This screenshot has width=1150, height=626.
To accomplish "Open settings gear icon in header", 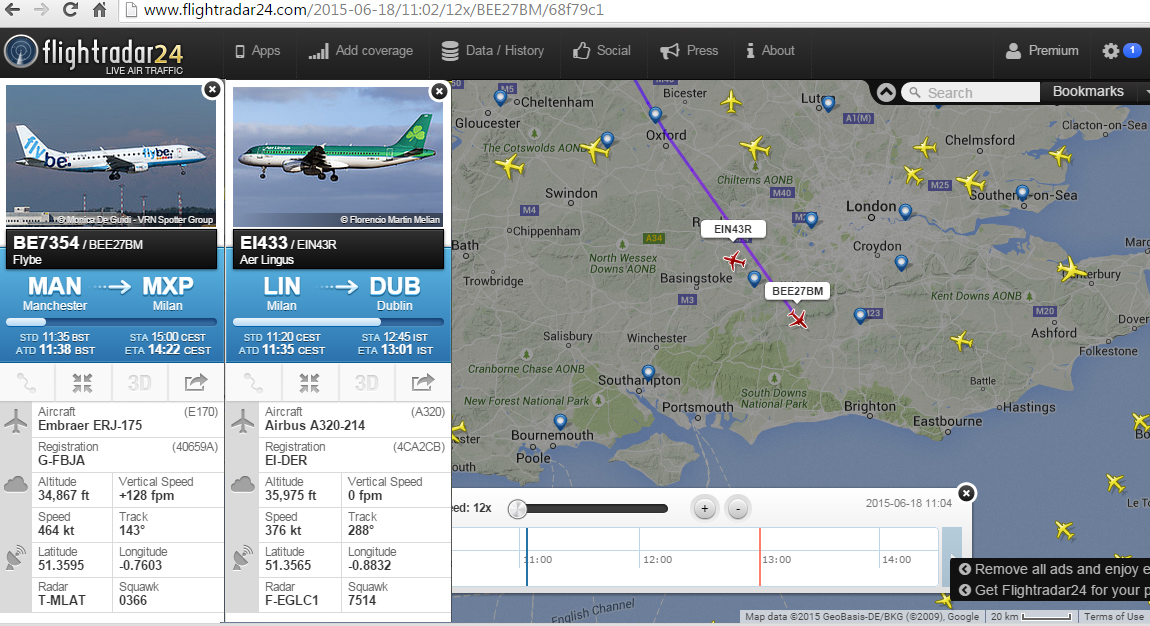I will click(x=1111, y=51).
